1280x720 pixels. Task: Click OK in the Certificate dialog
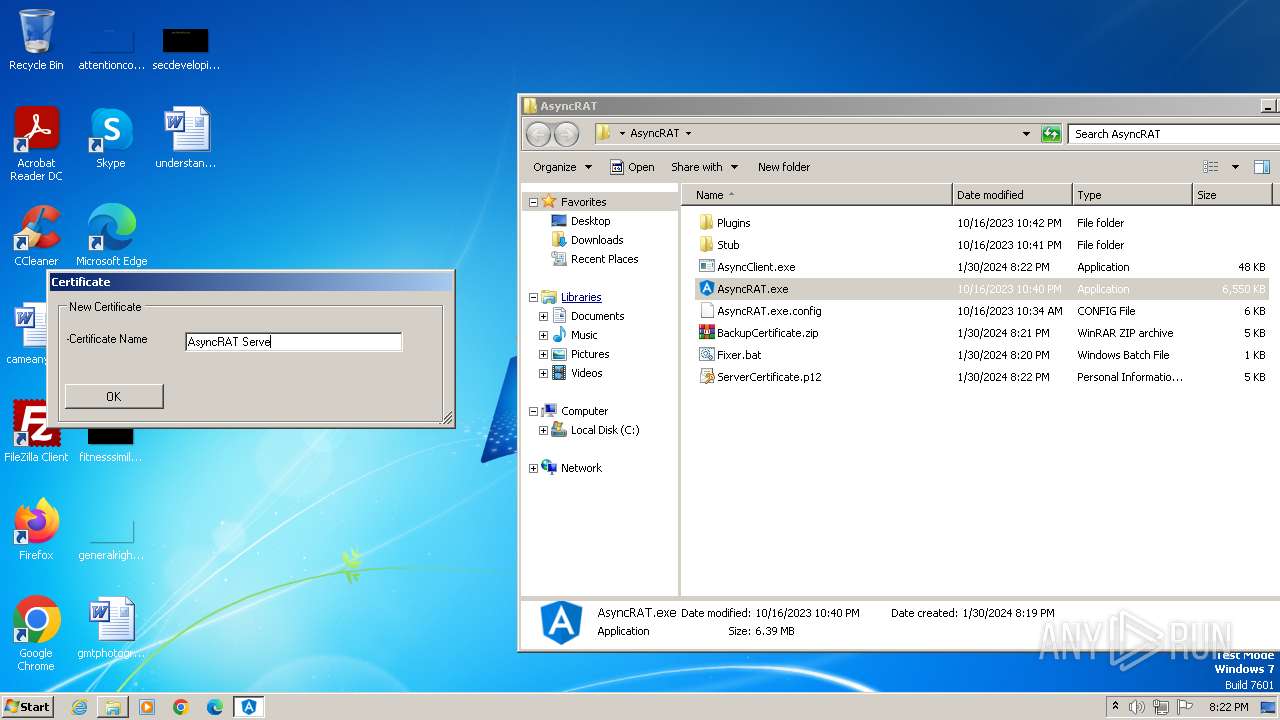pos(114,396)
